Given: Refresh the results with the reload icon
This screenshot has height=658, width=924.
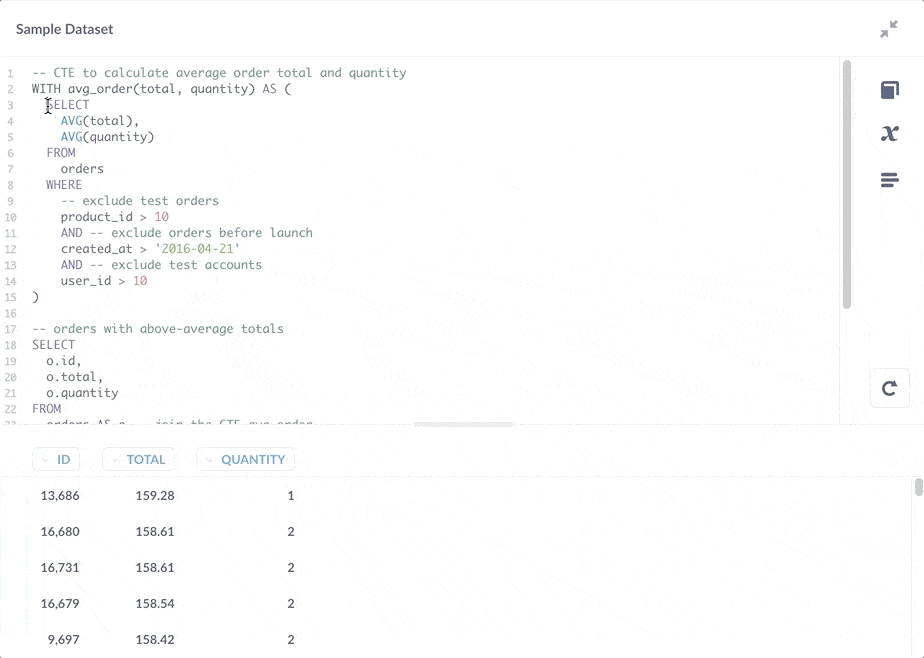Looking at the screenshot, I should click(890, 388).
